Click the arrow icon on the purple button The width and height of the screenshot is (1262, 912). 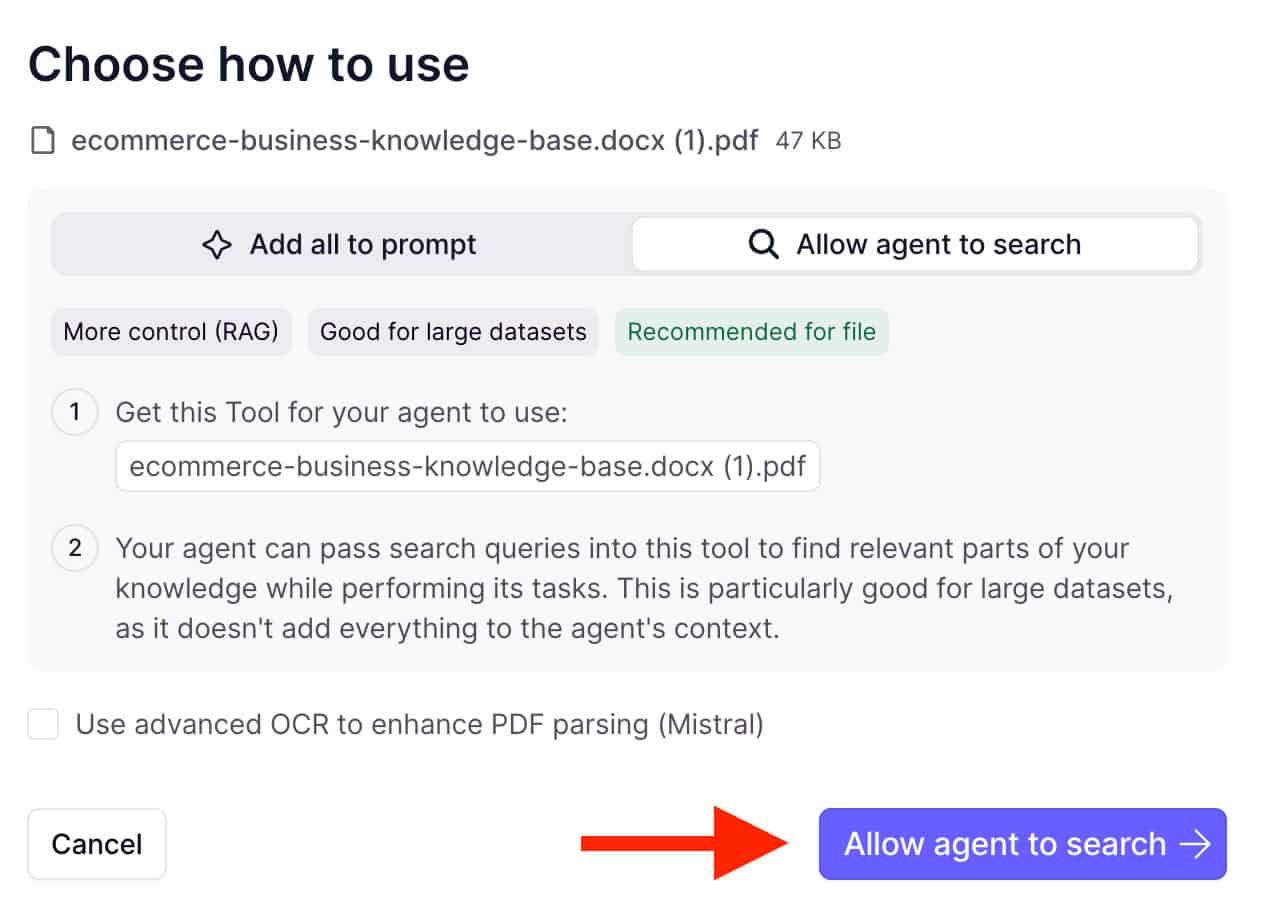(x=1194, y=844)
